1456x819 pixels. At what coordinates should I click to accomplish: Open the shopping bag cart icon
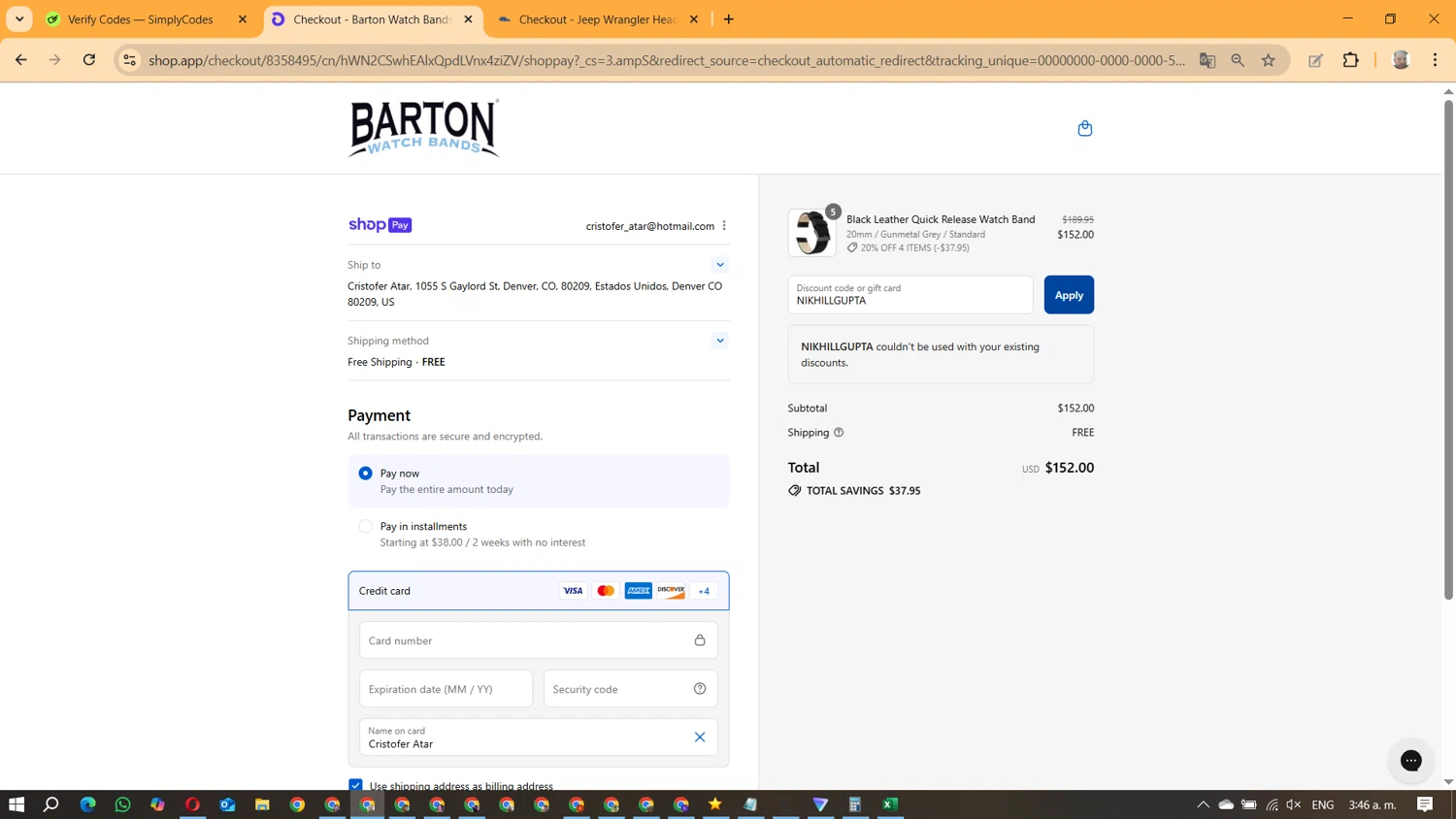coord(1084,128)
